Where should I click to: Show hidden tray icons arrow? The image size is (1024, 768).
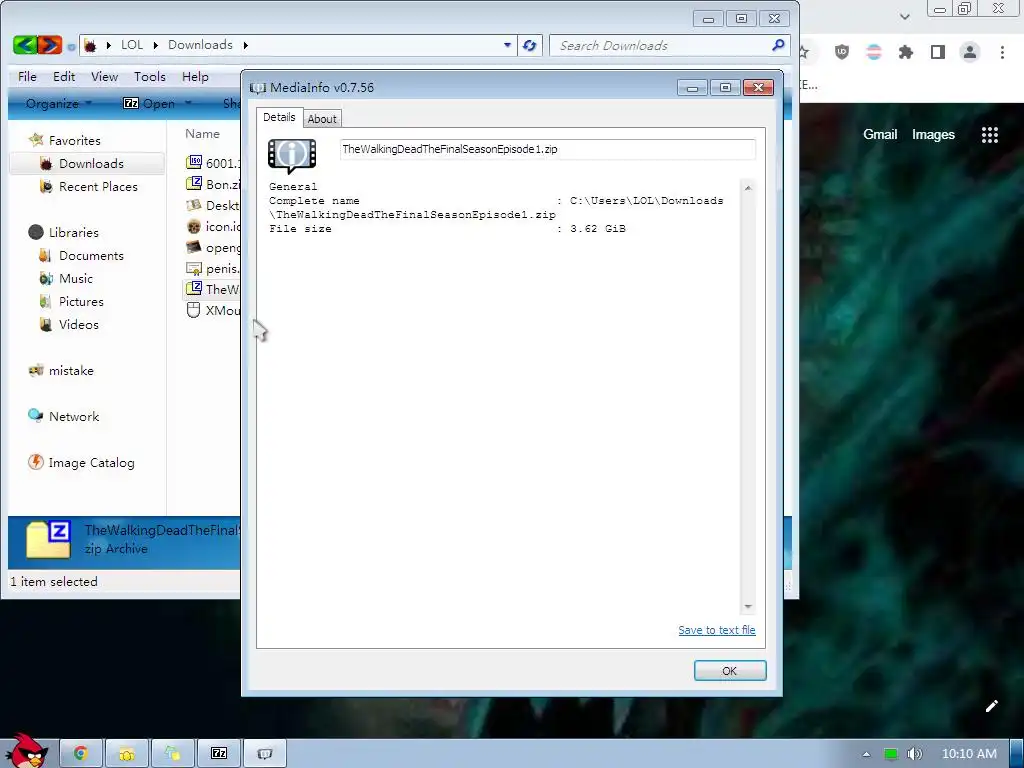[x=866, y=754]
